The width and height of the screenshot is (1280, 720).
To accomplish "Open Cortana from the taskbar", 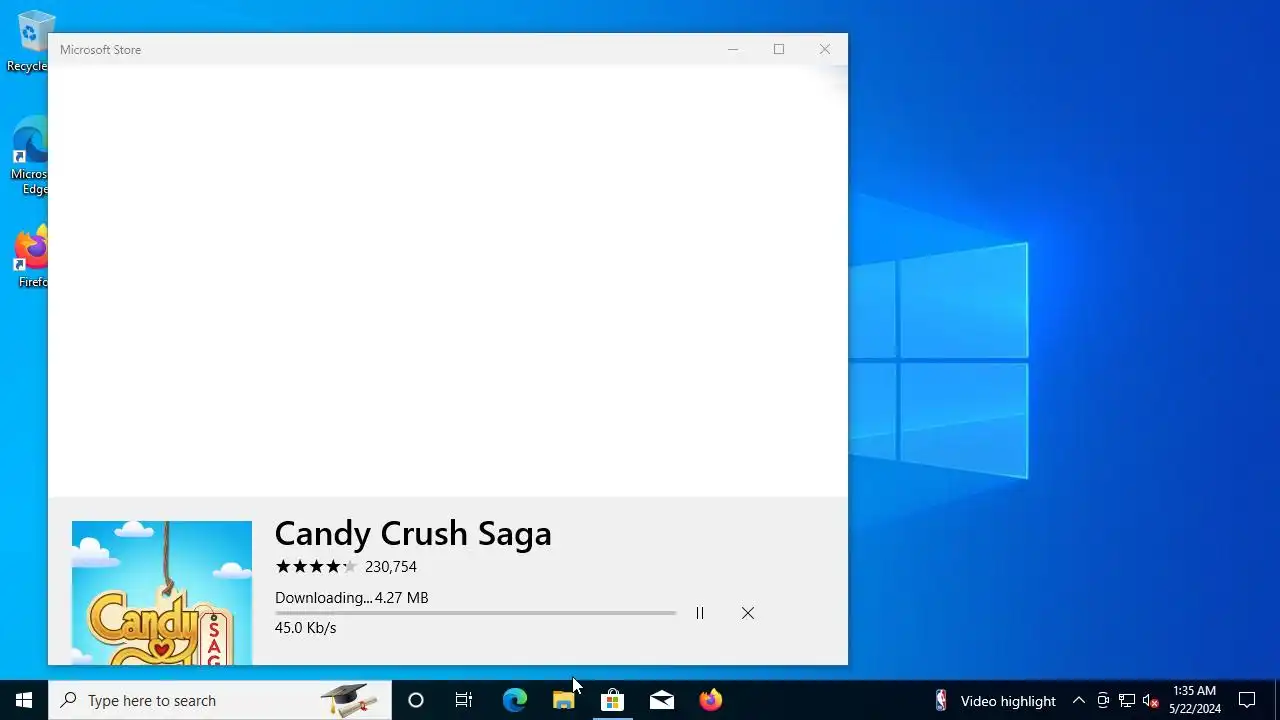I will [416, 700].
